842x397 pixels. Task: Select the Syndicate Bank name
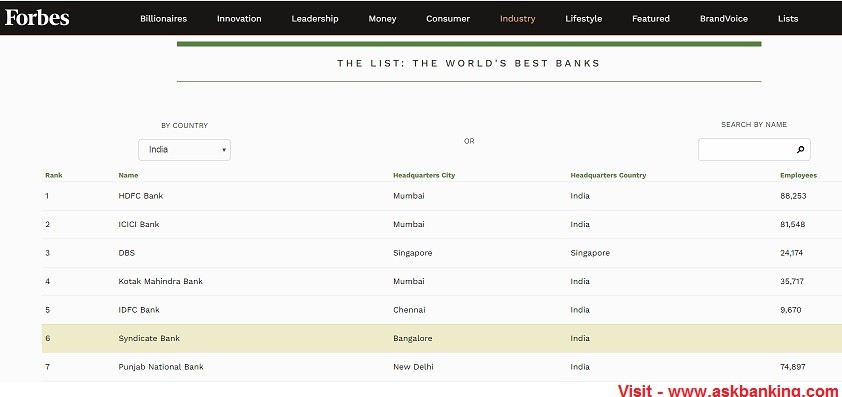pos(149,338)
